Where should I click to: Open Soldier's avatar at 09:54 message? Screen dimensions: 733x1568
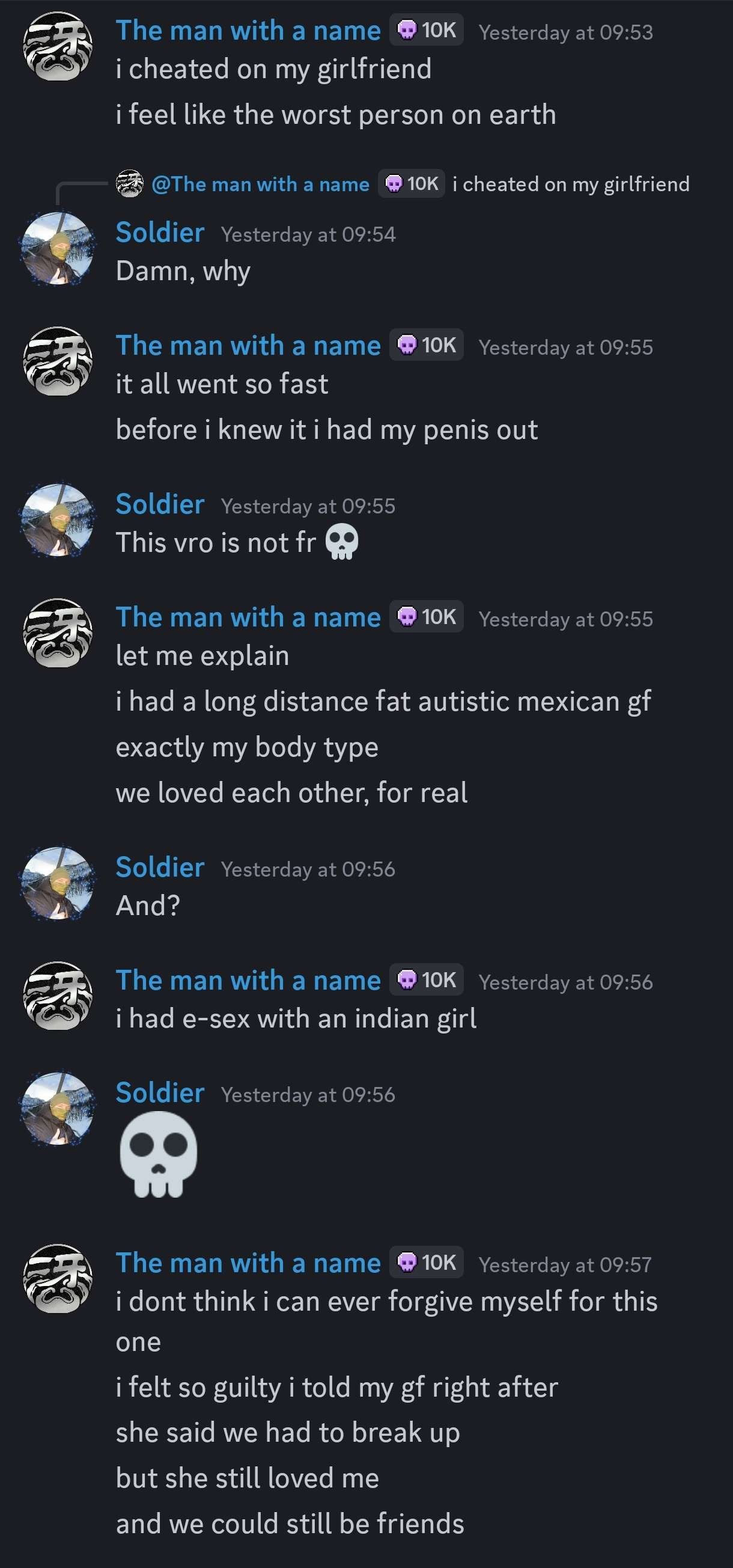(x=58, y=249)
